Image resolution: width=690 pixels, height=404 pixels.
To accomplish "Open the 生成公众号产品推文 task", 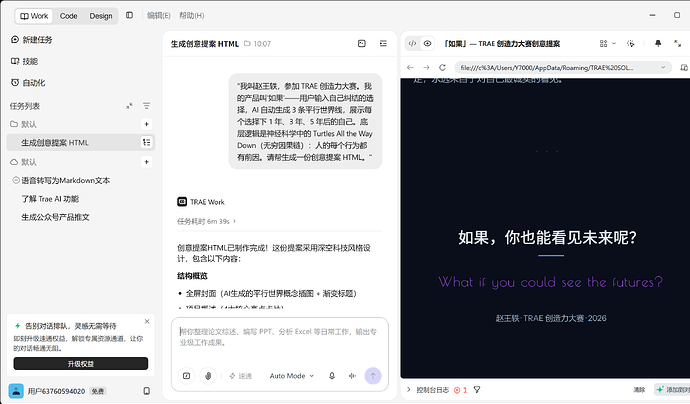I will [55, 217].
